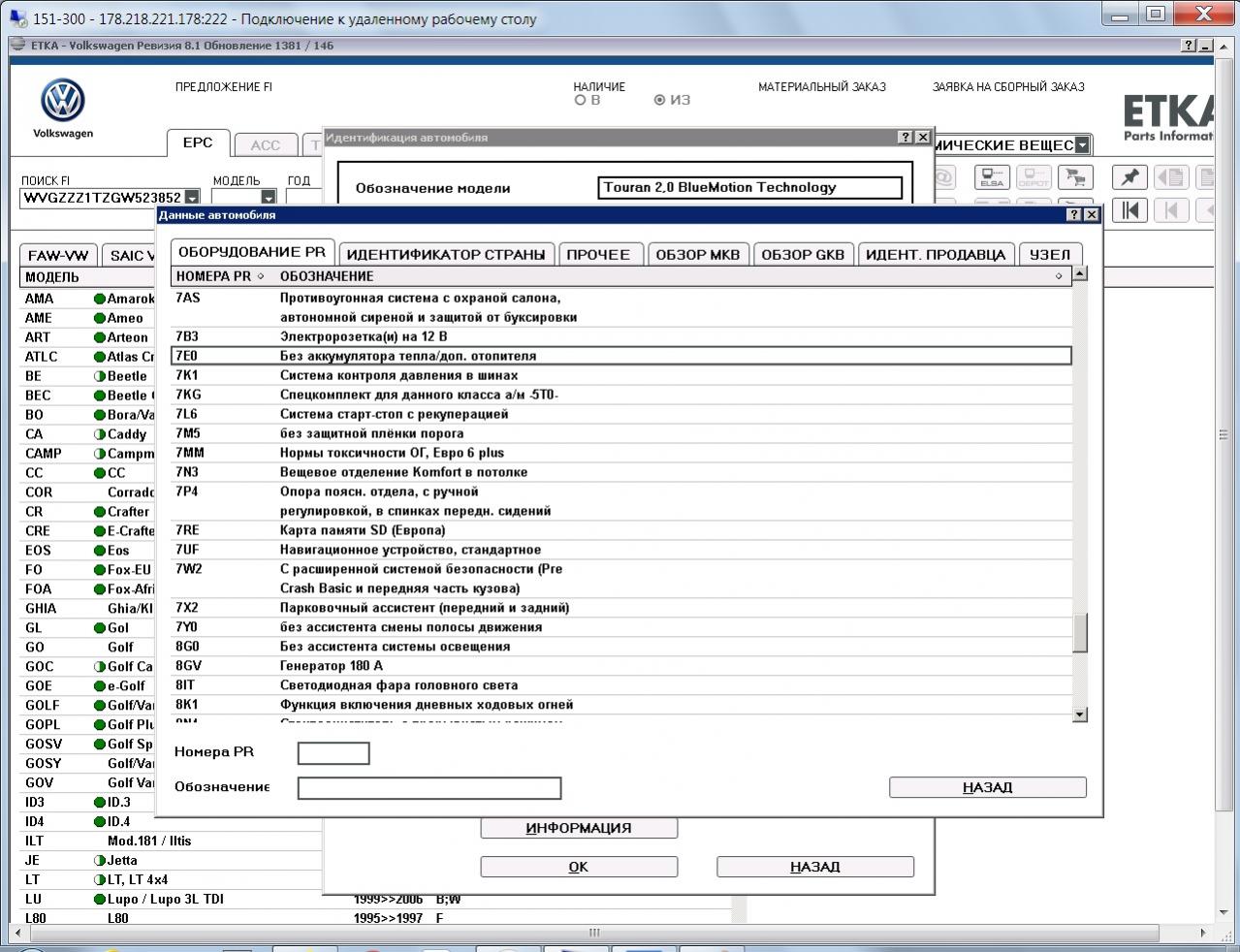Click the Обозначение модели Touran field
Viewport: 1240px width, 952px height.
pos(750,188)
